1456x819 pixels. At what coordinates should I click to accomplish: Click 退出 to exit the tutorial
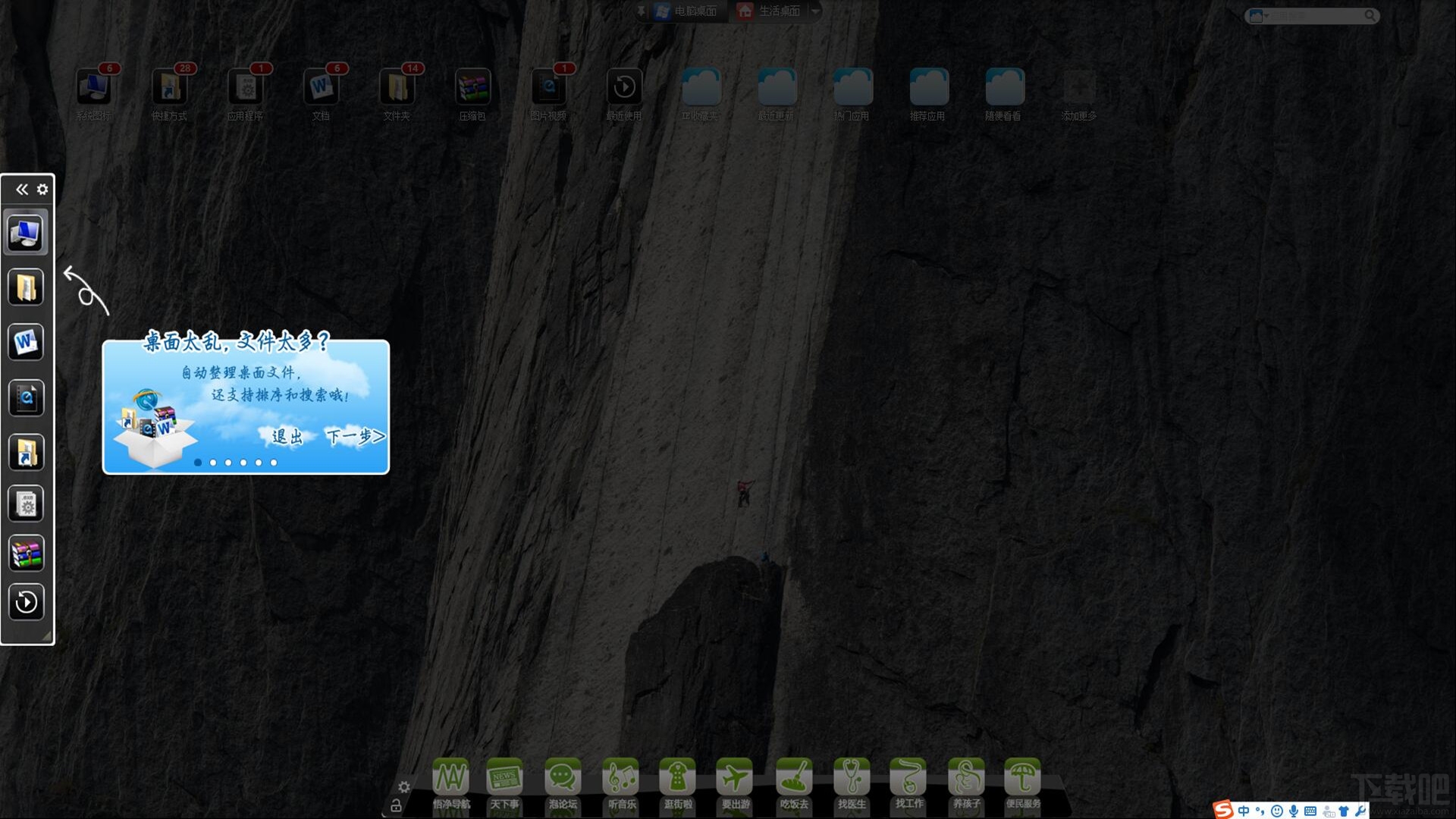click(x=287, y=437)
